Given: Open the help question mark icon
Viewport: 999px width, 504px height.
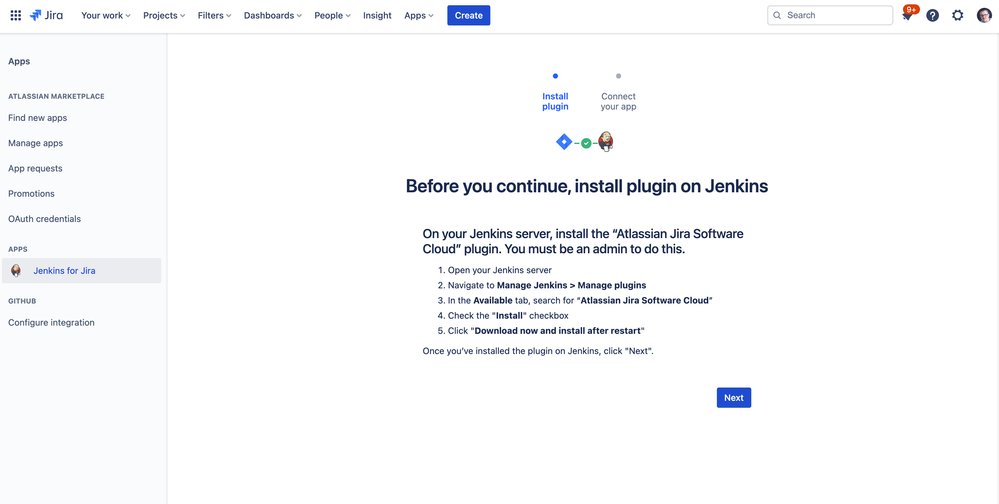Looking at the screenshot, I should [933, 15].
